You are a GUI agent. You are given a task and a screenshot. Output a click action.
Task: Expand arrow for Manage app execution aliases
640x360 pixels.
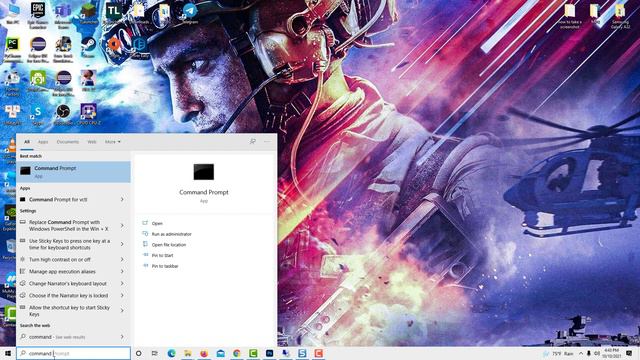(x=122, y=271)
